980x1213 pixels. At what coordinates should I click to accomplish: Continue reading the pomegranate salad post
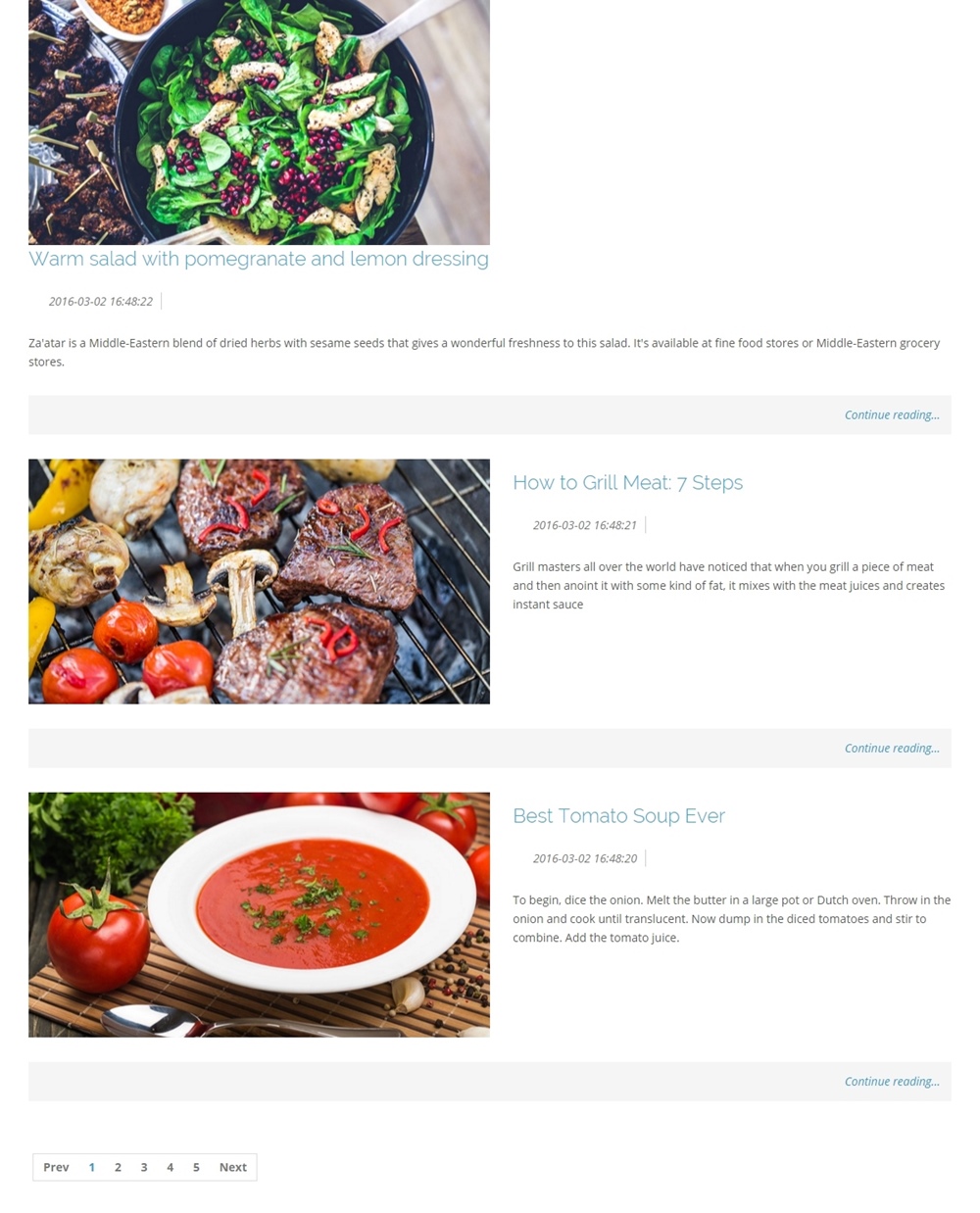(892, 414)
